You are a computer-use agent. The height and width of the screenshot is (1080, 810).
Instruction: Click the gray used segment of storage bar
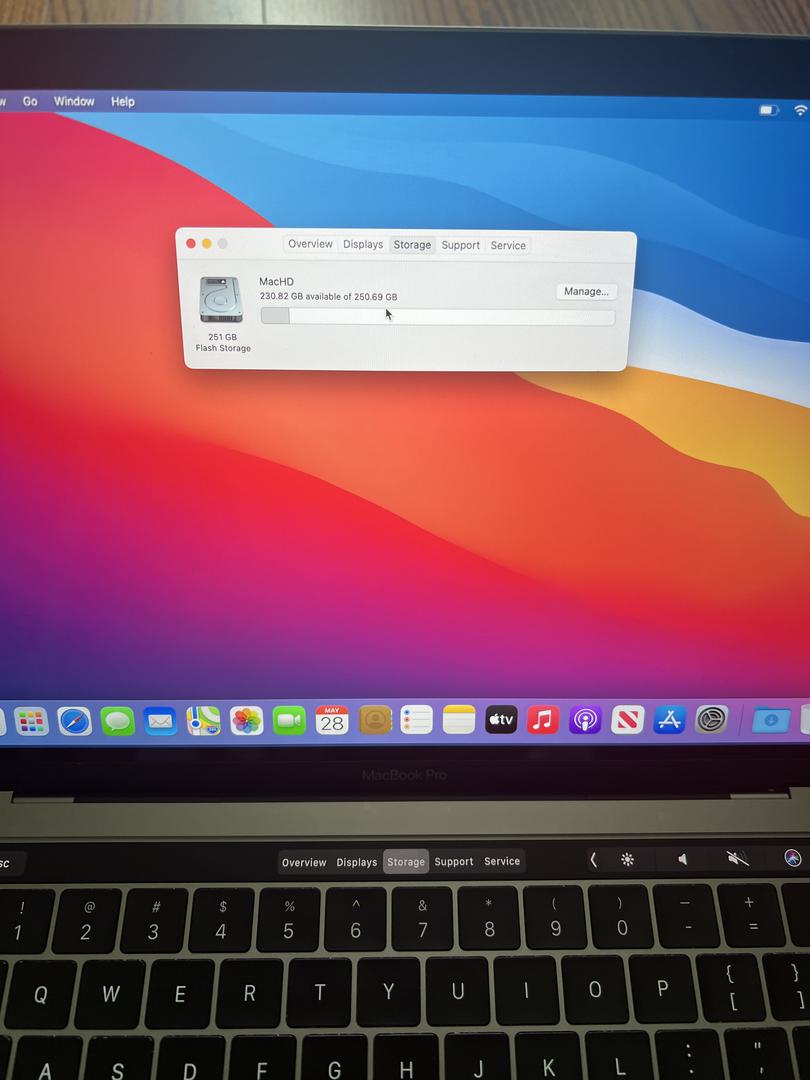[276, 315]
